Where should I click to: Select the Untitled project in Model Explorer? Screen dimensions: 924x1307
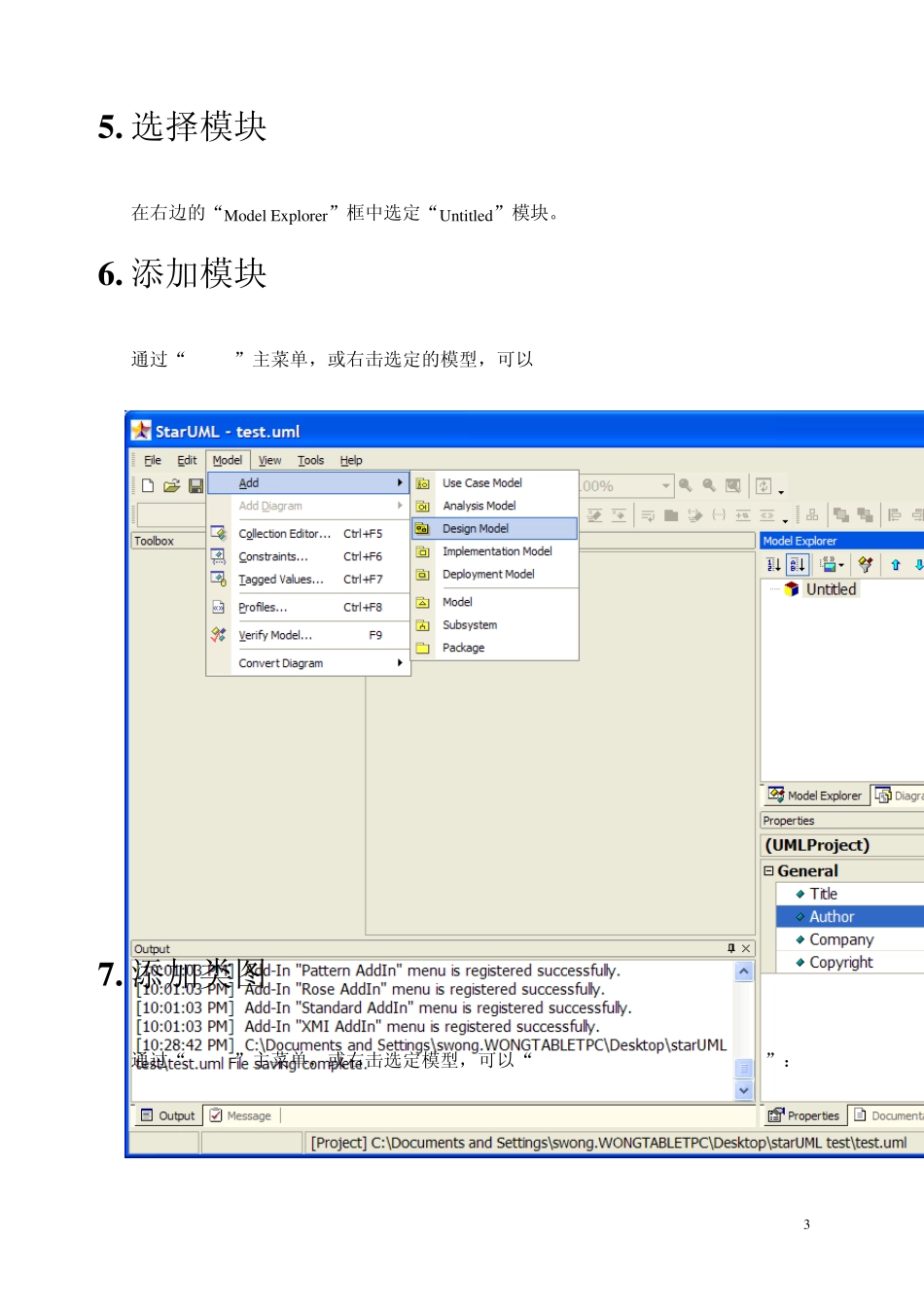pos(831,589)
